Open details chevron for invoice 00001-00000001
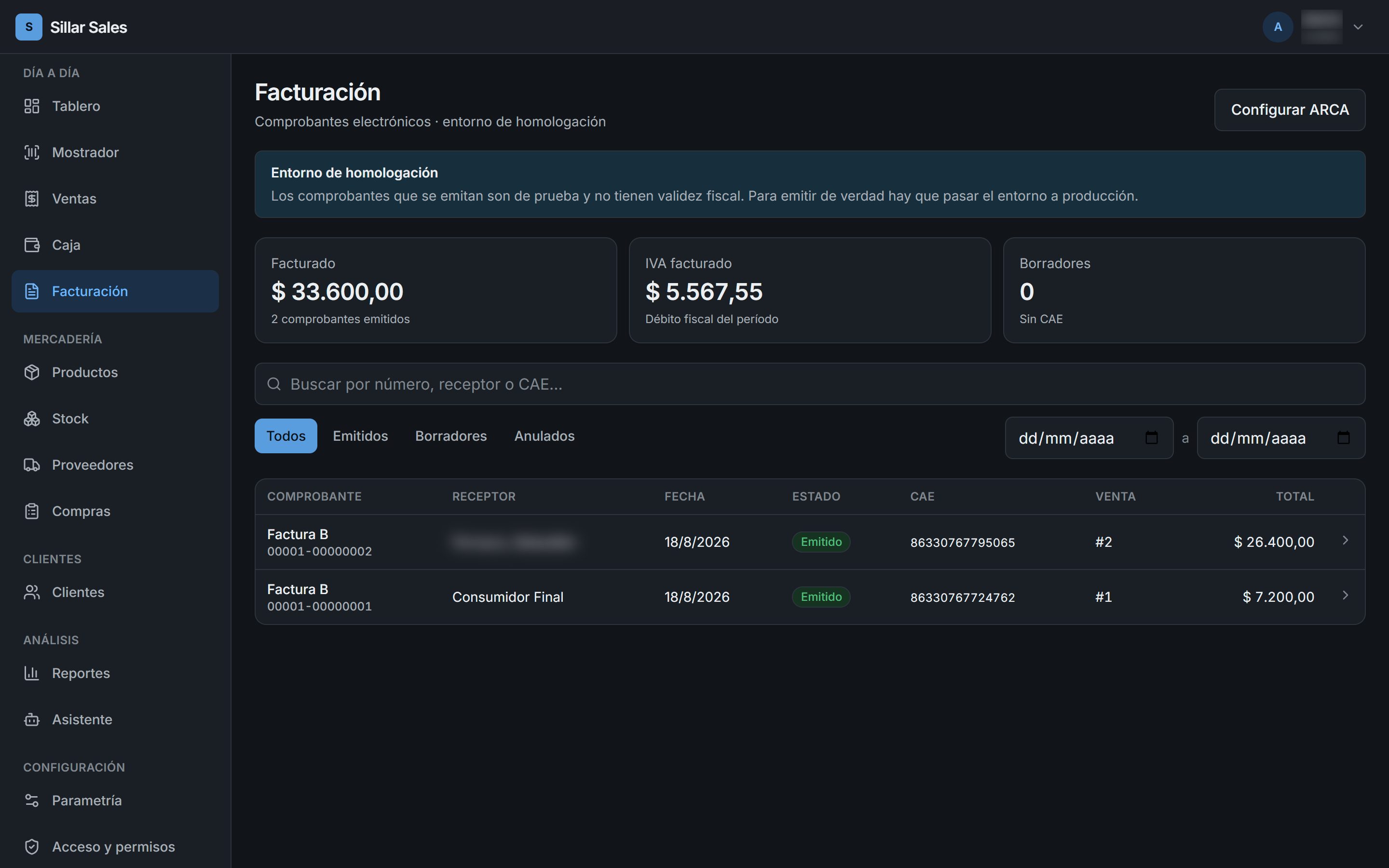The width and height of the screenshot is (1389, 868). coord(1346,596)
